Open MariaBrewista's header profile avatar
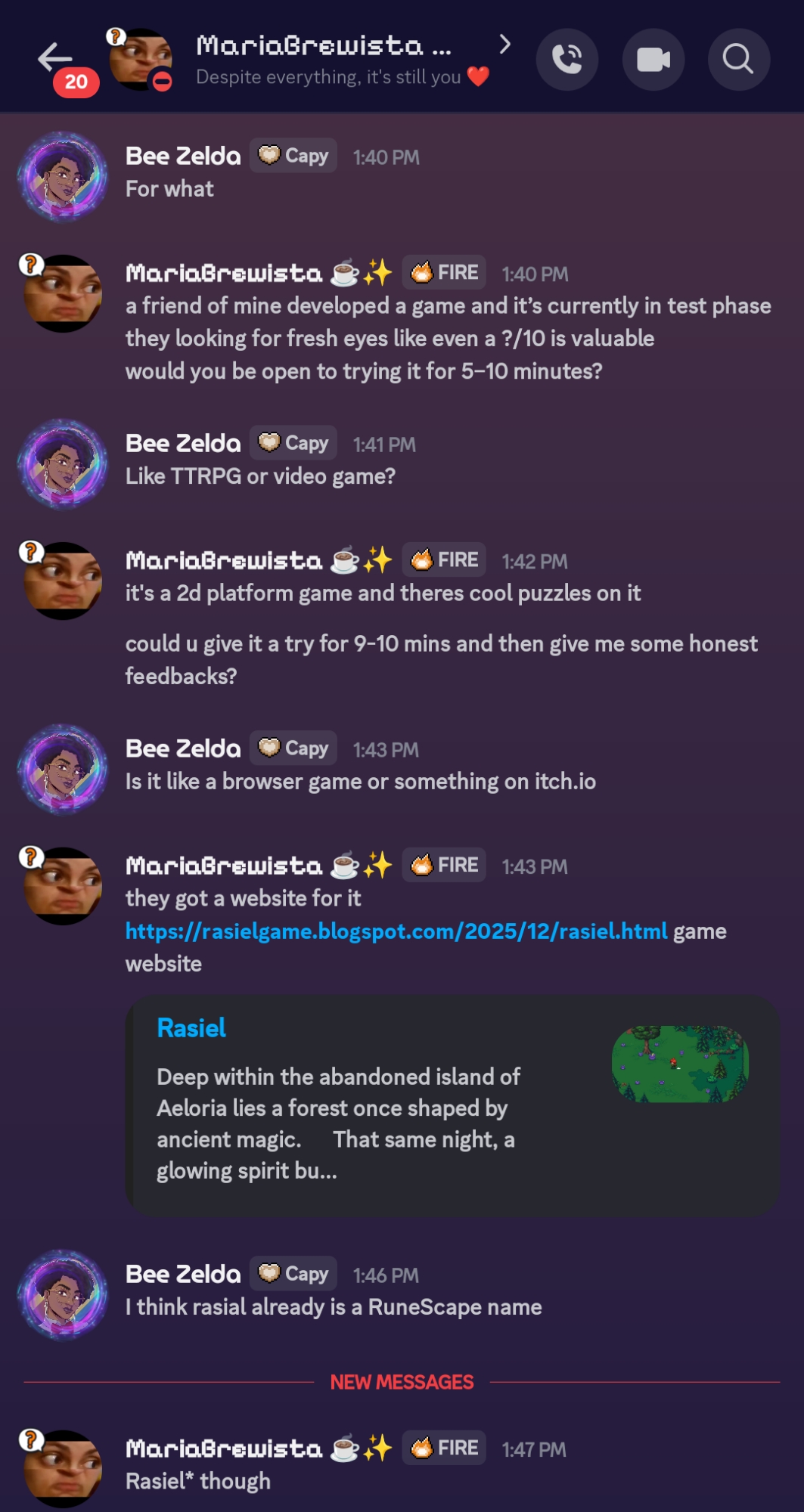The width and height of the screenshot is (804, 1512). (x=141, y=60)
